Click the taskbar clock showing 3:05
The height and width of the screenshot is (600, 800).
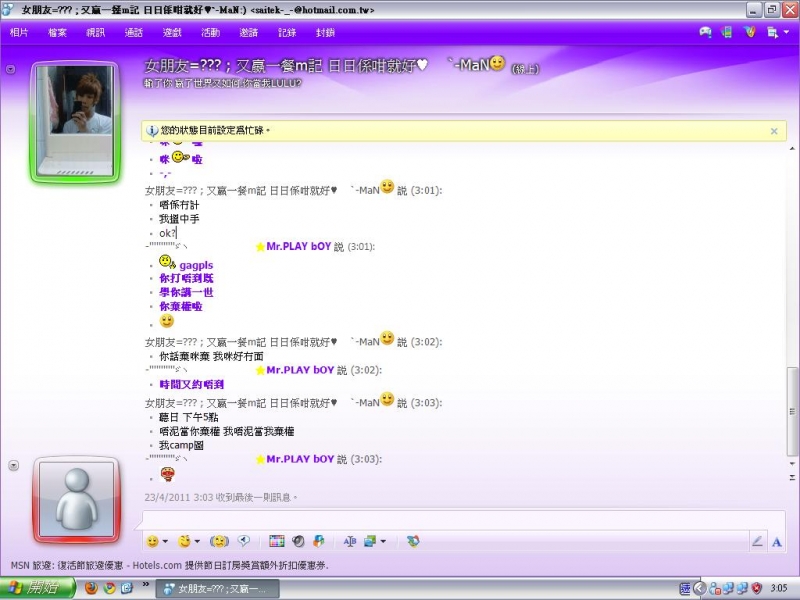(779, 588)
